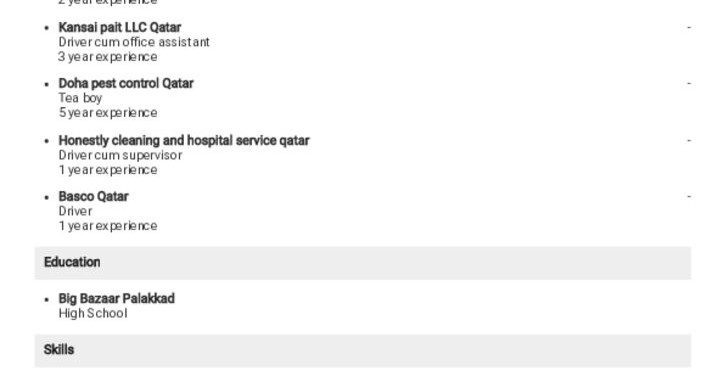This screenshot has width=724, height=370.
Task: Click the High School text
Action: (93, 313)
